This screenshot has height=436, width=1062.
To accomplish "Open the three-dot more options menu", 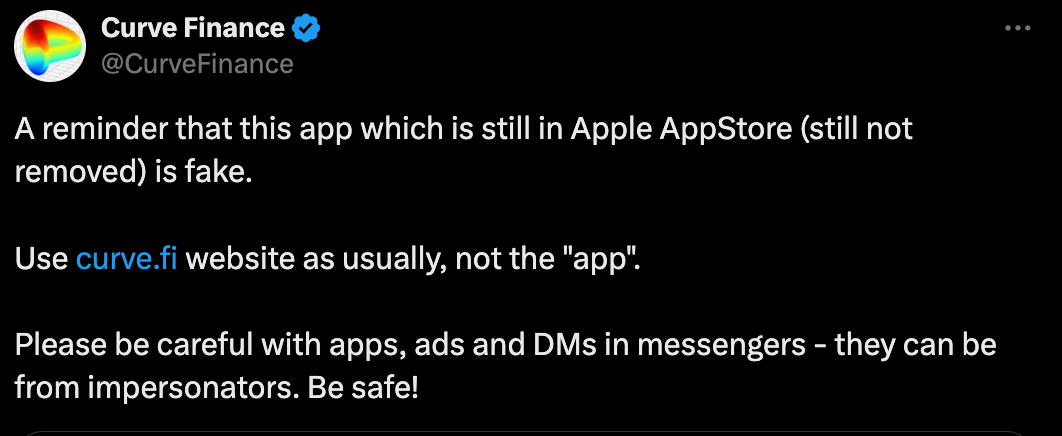I will tap(1017, 28).
